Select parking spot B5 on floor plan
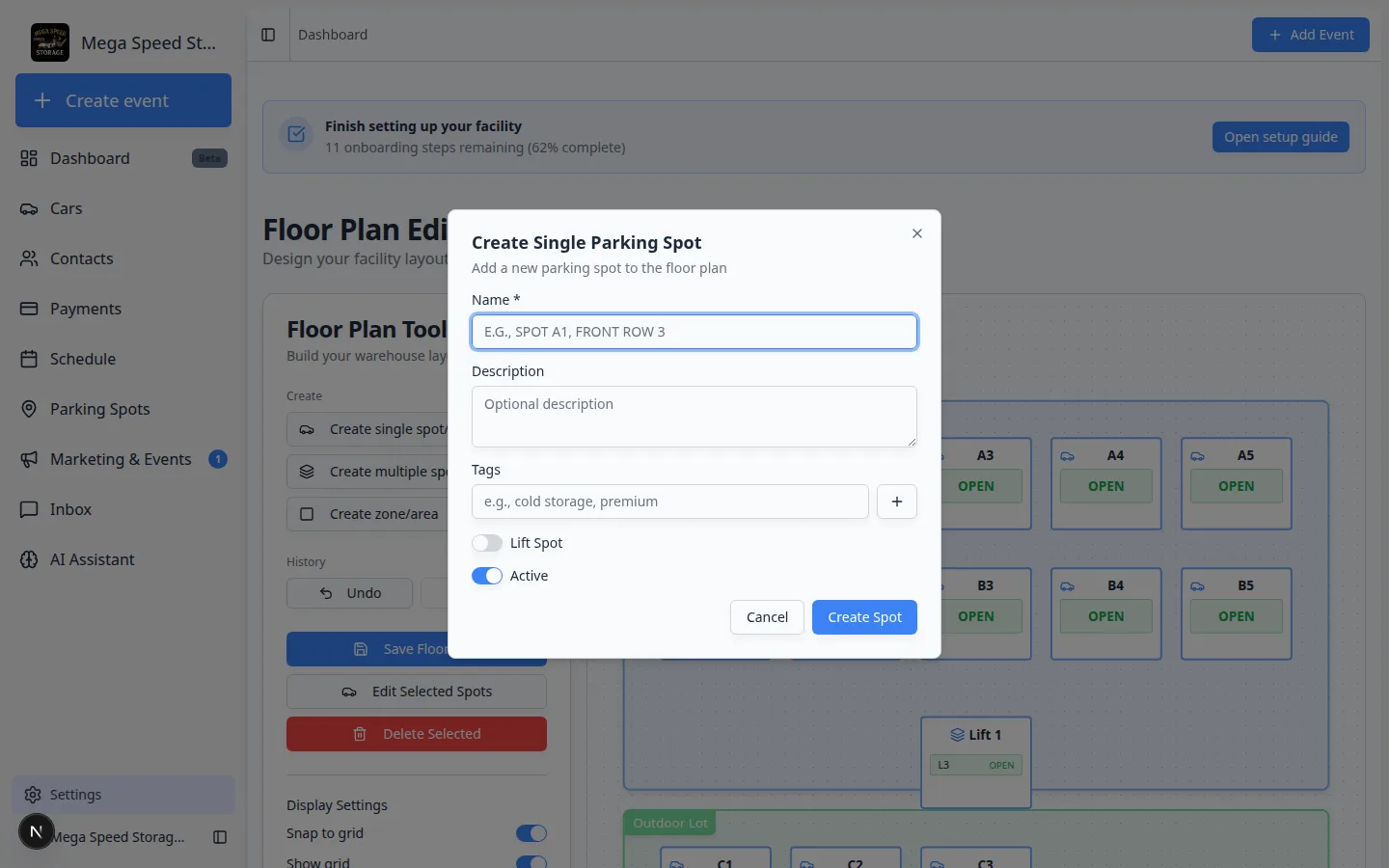 pos(1237,613)
